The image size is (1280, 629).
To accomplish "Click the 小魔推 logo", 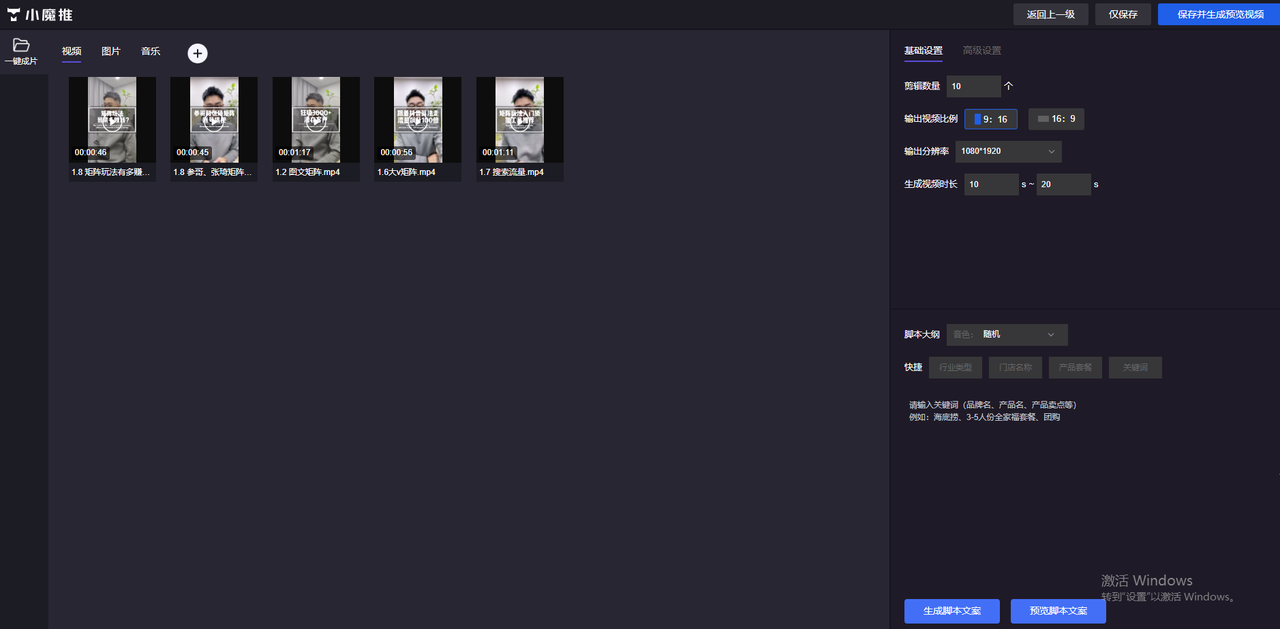I will point(40,15).
